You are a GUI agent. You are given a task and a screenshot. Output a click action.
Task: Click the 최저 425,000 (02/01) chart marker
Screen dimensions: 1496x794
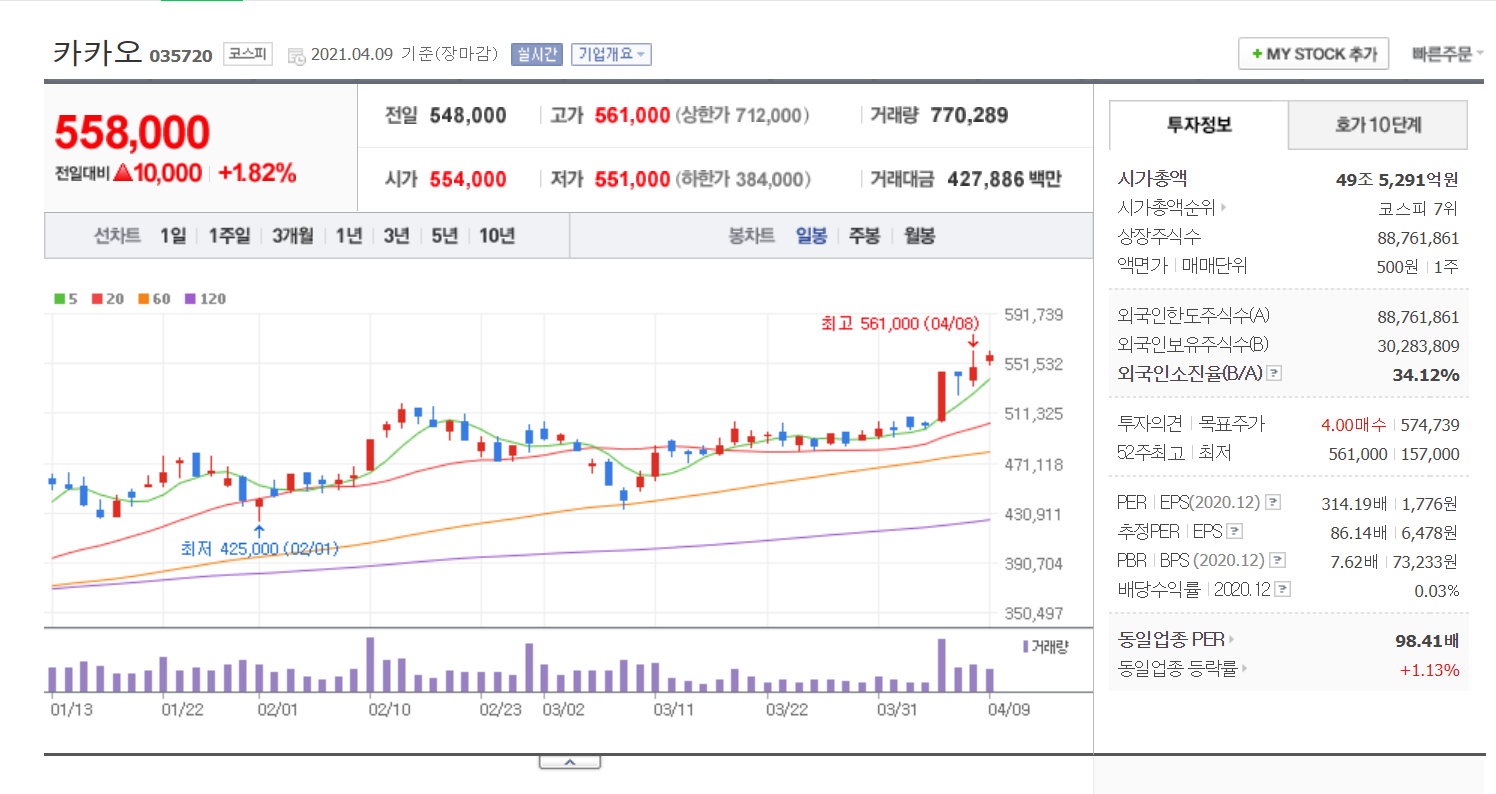click(x=260, y=548)
